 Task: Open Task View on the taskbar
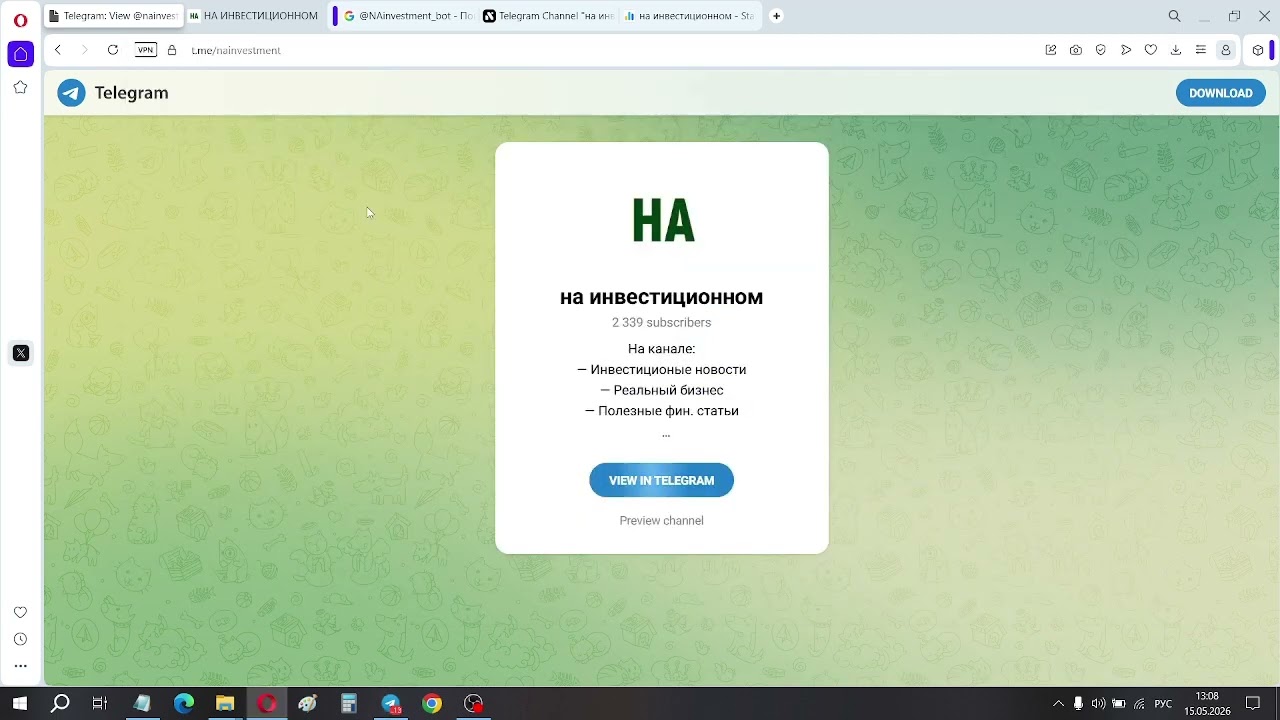click(x=100, y=704)
